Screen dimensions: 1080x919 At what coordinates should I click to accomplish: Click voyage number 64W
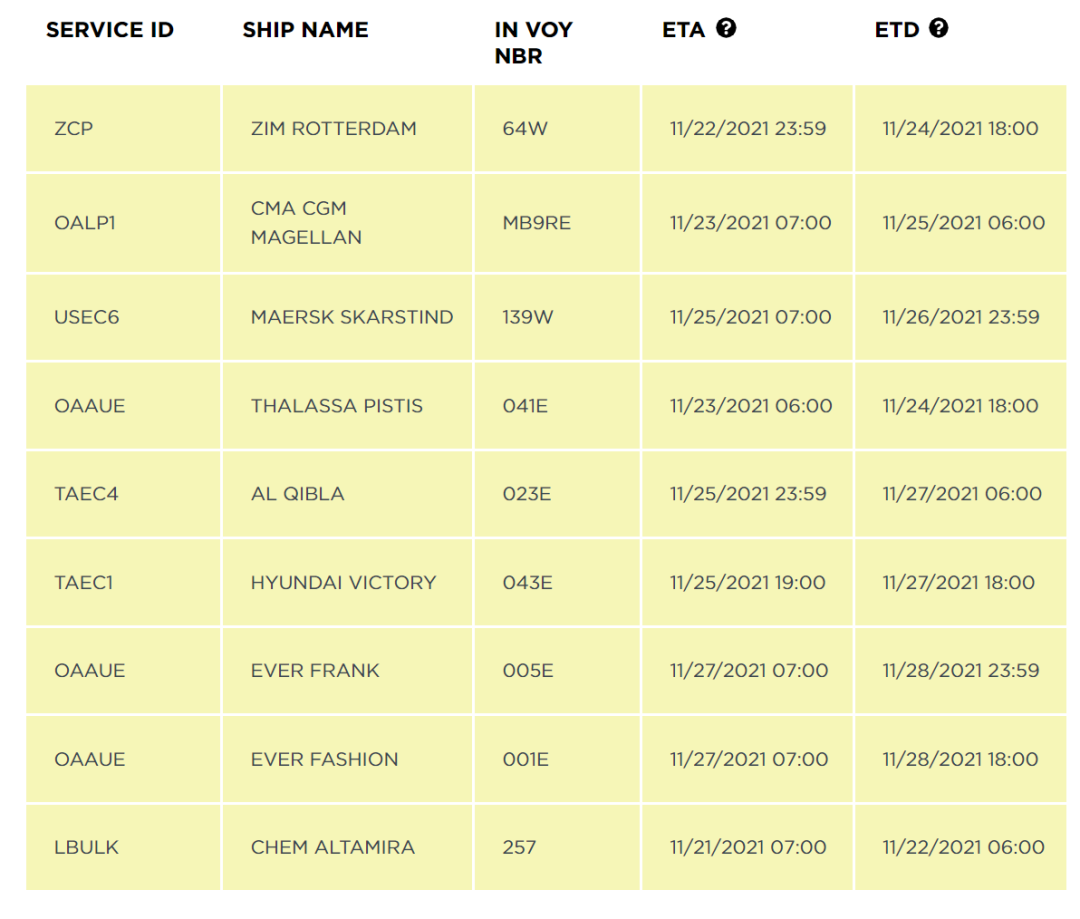(525, 129)
